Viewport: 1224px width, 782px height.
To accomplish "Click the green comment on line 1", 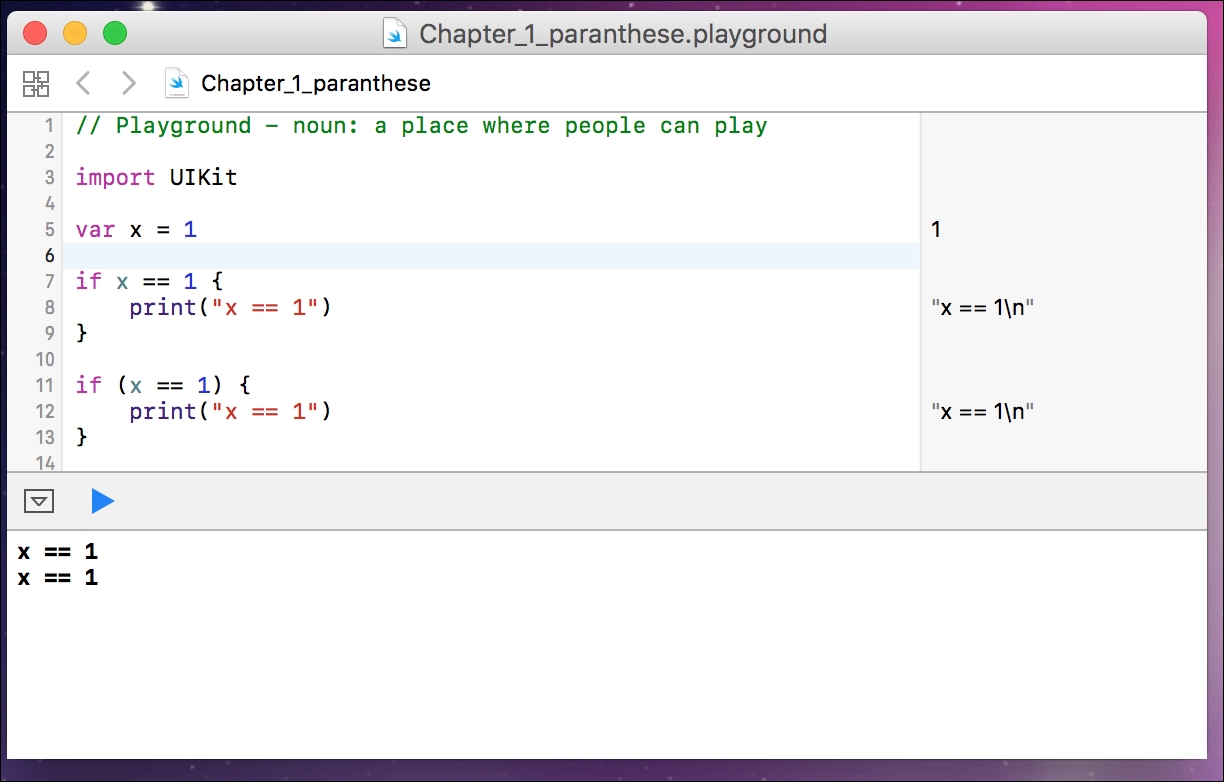I will (421, 126).
